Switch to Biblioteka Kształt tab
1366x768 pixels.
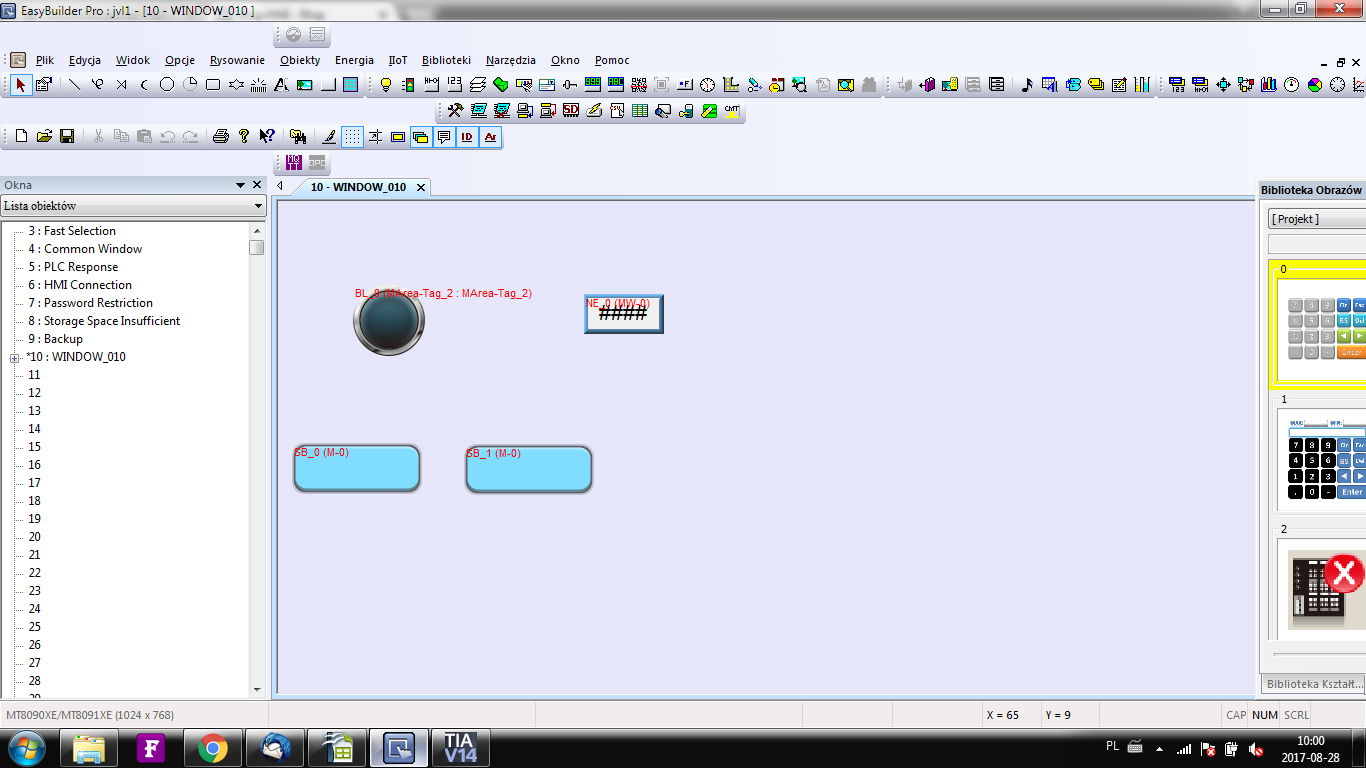(1313, 685)
